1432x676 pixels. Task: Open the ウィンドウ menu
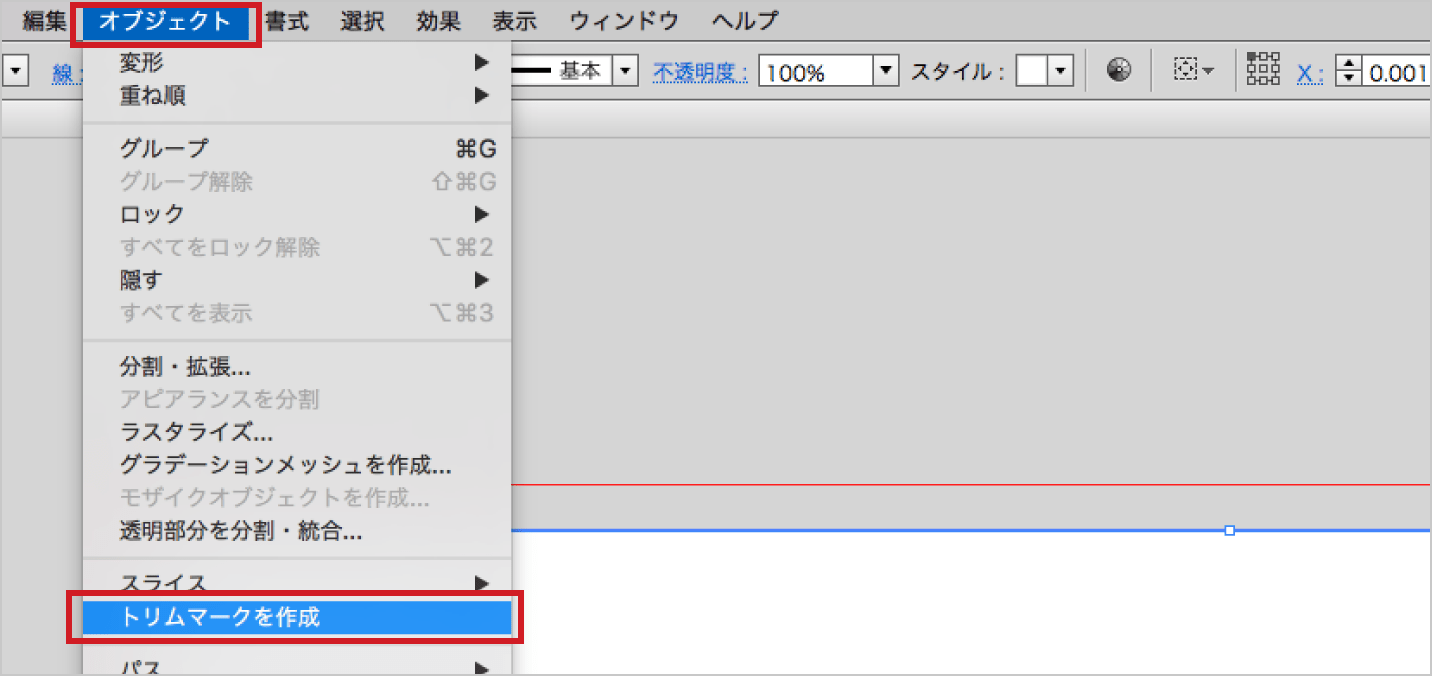coord(624,21)
